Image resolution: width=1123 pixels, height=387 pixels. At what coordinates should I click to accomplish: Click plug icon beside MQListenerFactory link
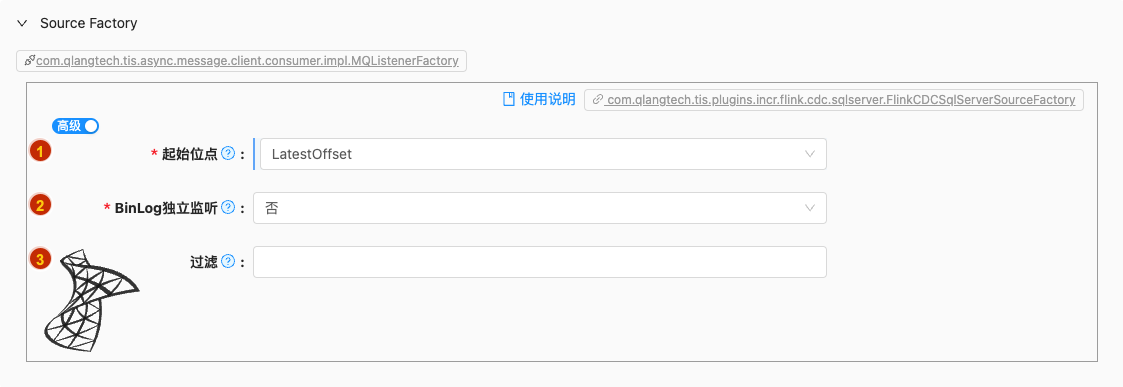(x=29, y=61)
